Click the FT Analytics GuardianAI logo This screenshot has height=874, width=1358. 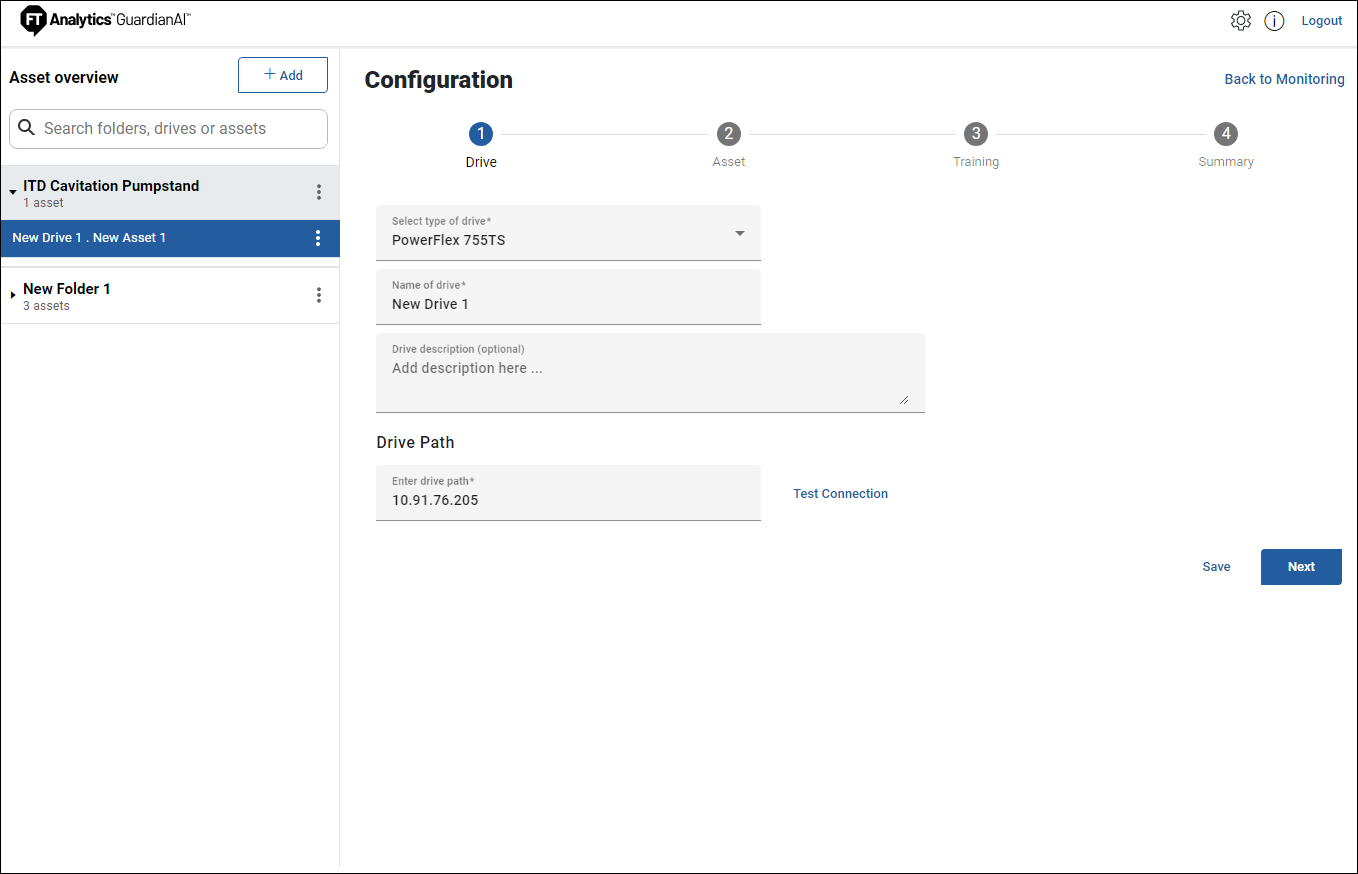(106, 20)
